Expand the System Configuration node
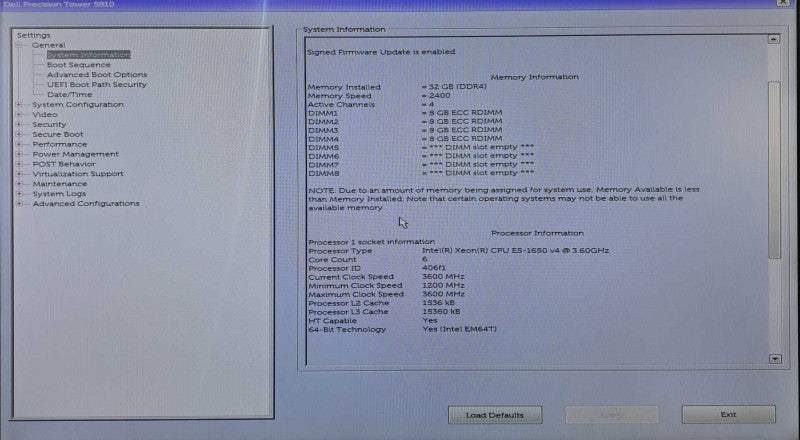800x440 pixels. (19, 105)
